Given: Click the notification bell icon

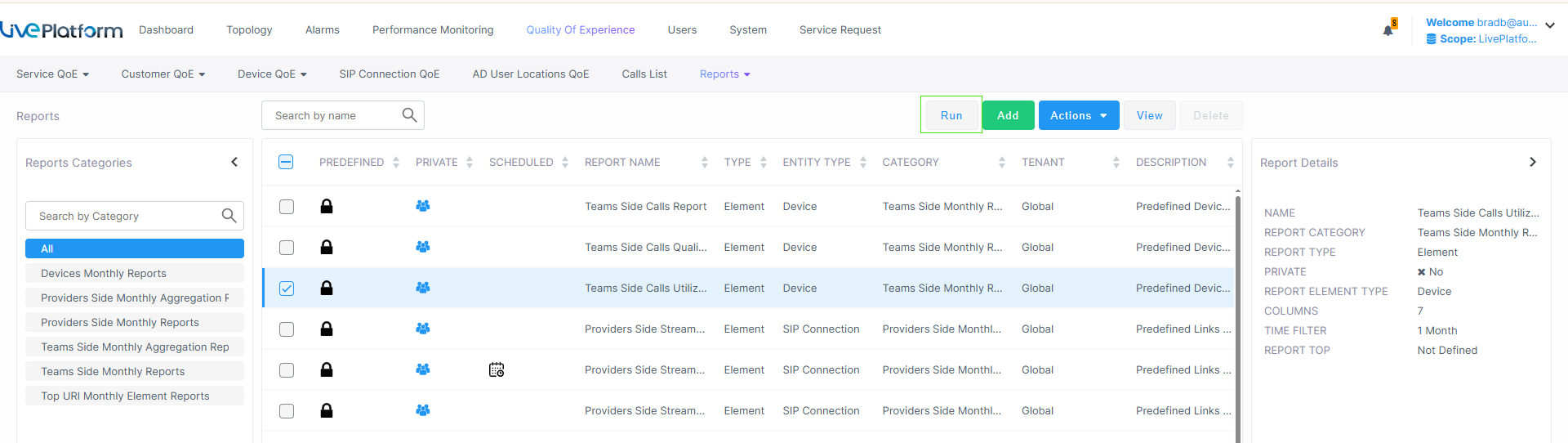Looking at the screenshot, I should point(1388,30).
